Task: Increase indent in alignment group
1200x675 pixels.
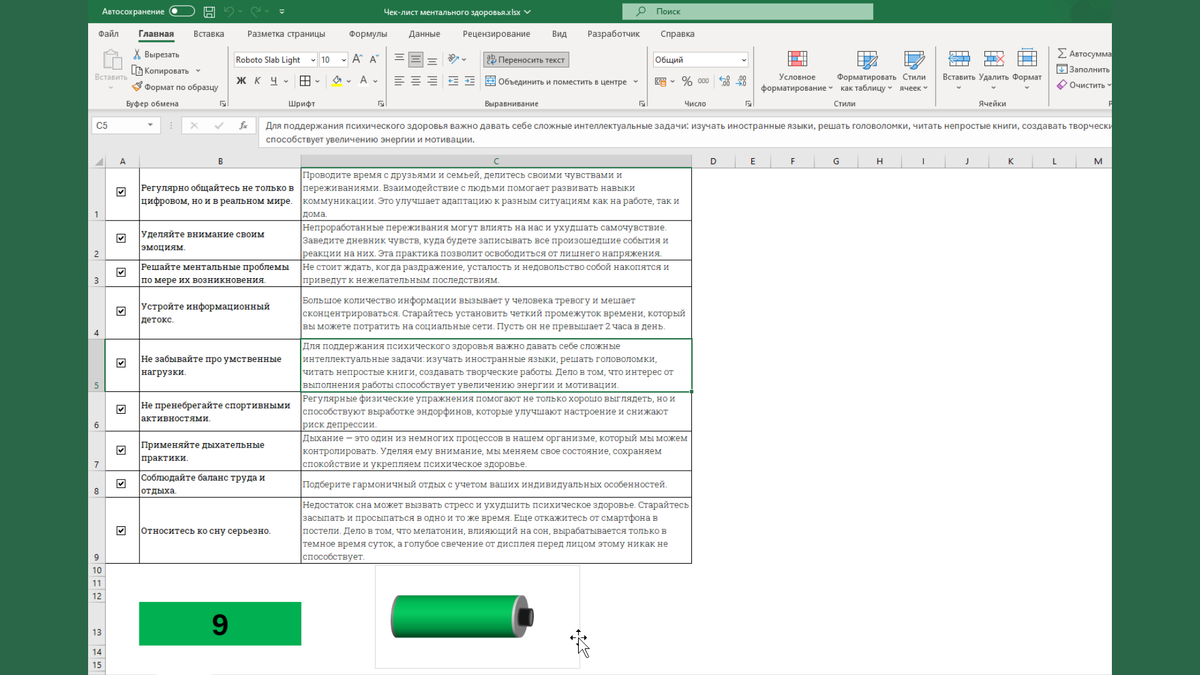Action: coord(469,81)
